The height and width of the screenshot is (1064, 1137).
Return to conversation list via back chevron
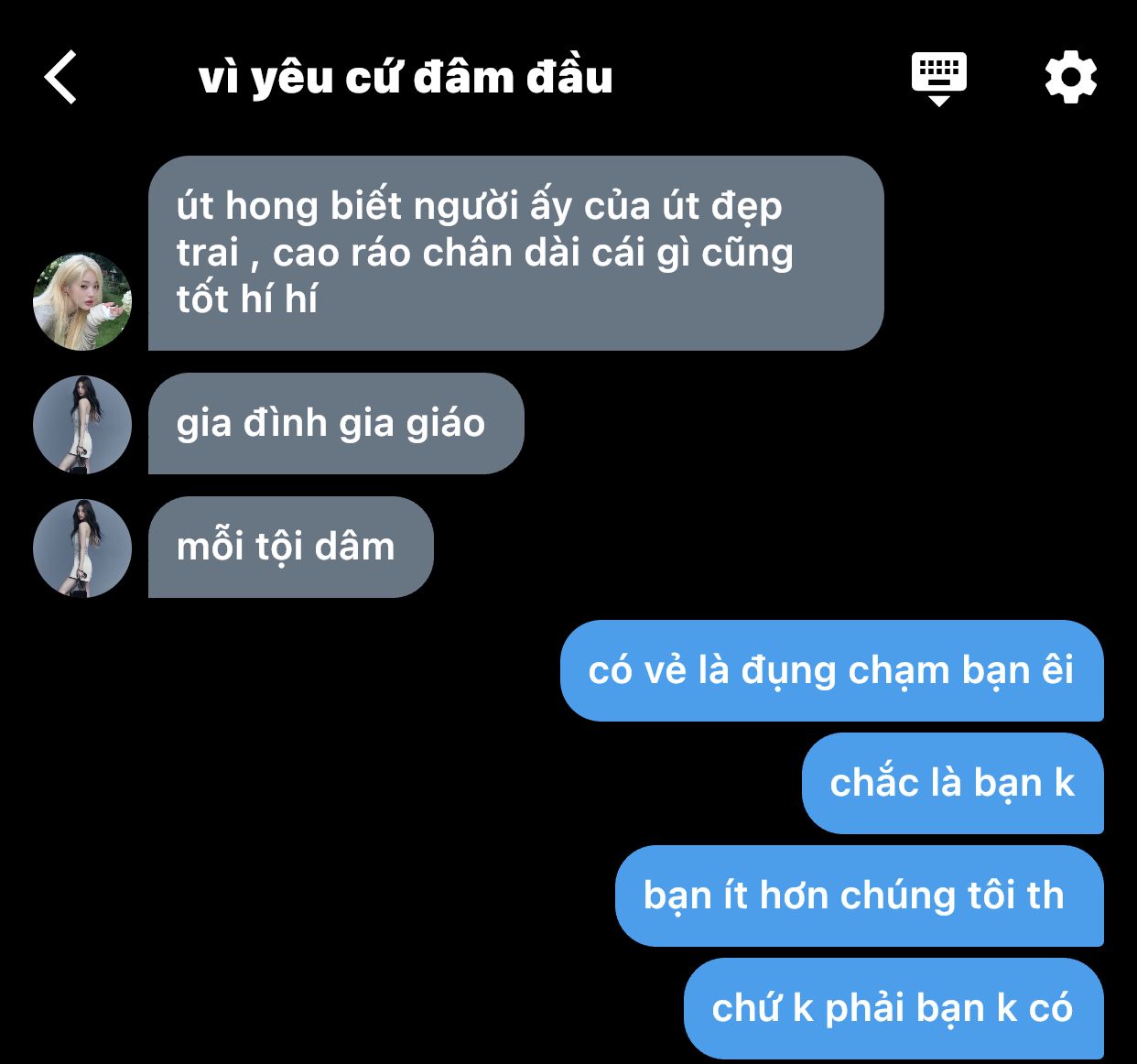60,77
